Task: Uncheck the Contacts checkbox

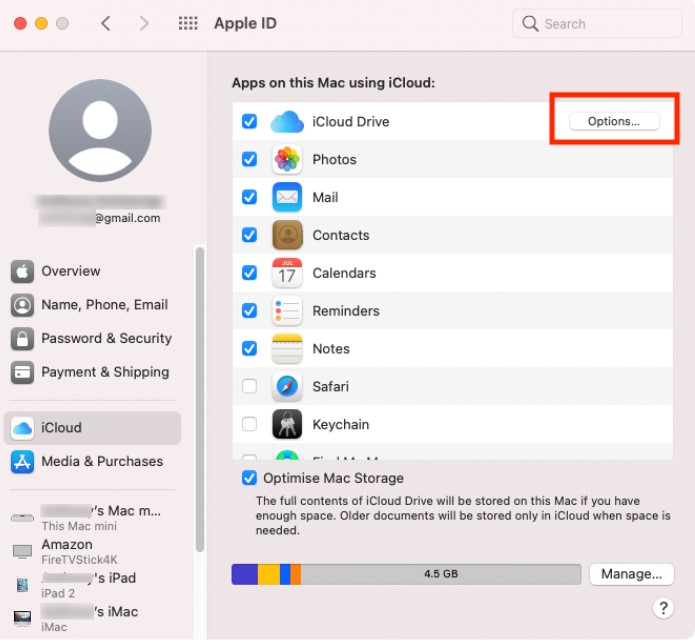Action: 249,235
